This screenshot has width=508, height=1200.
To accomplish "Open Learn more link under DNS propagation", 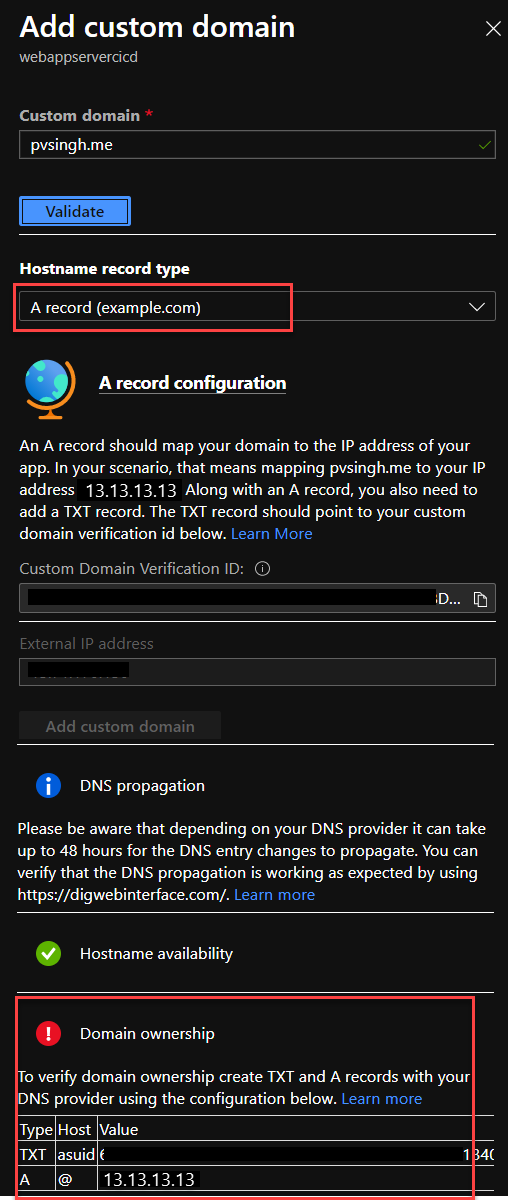I will pyautogui.click(x=274, y=894).
